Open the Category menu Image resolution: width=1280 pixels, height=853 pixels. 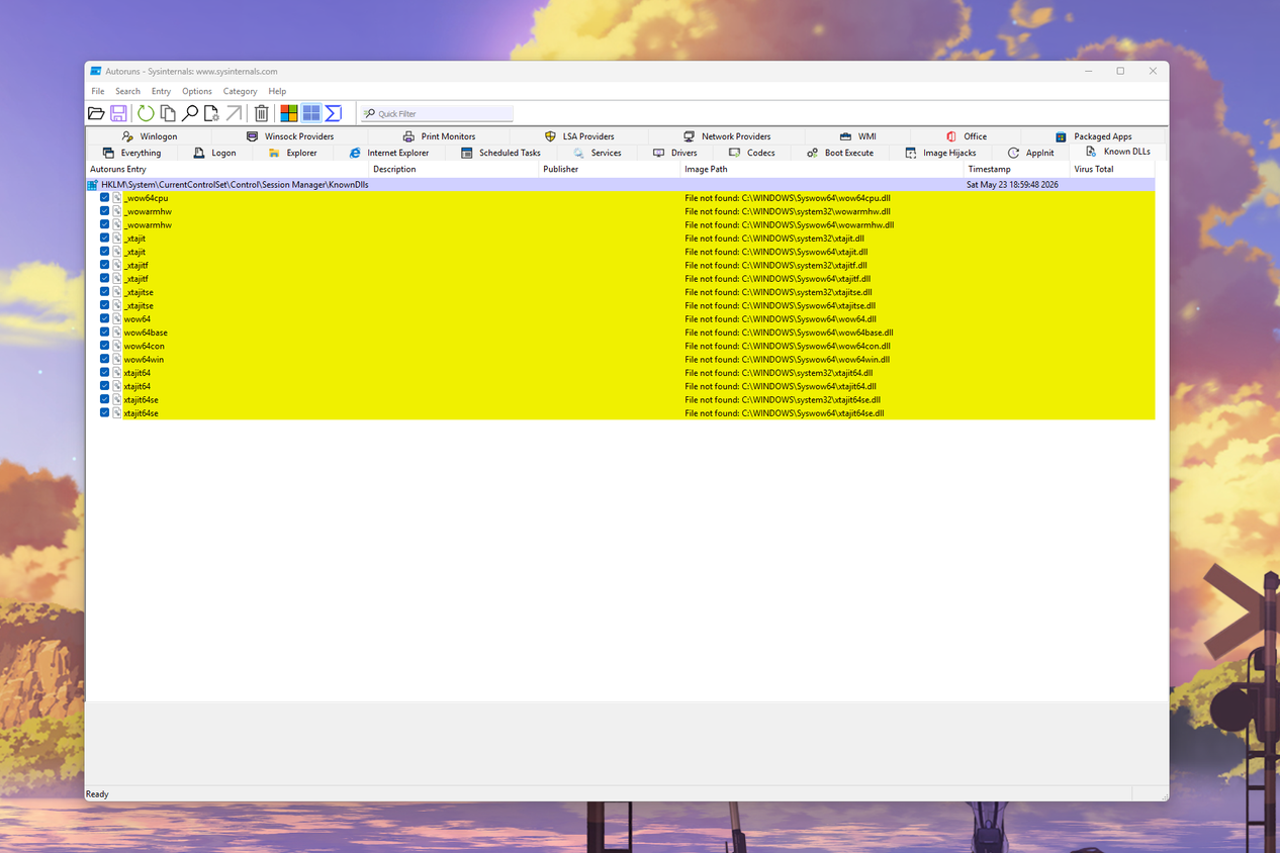[240, 91]
